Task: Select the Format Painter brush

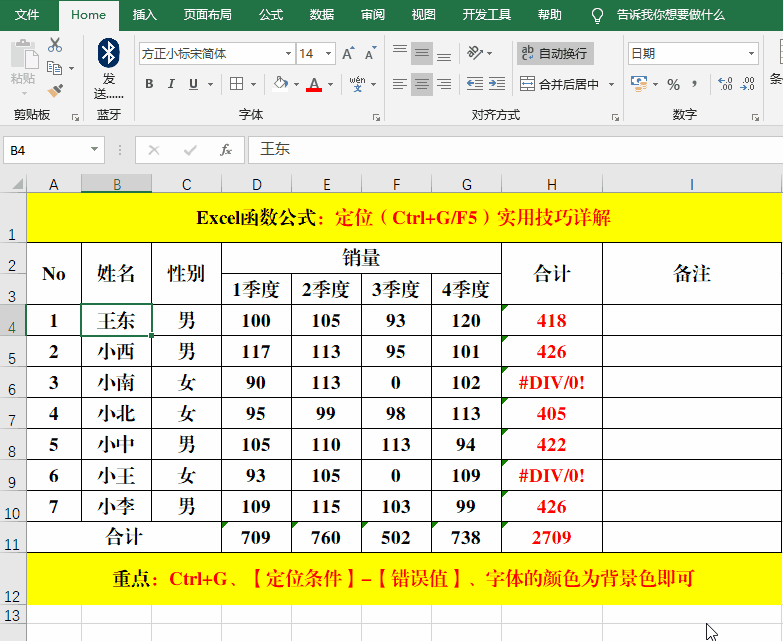Action: point(54,90)
